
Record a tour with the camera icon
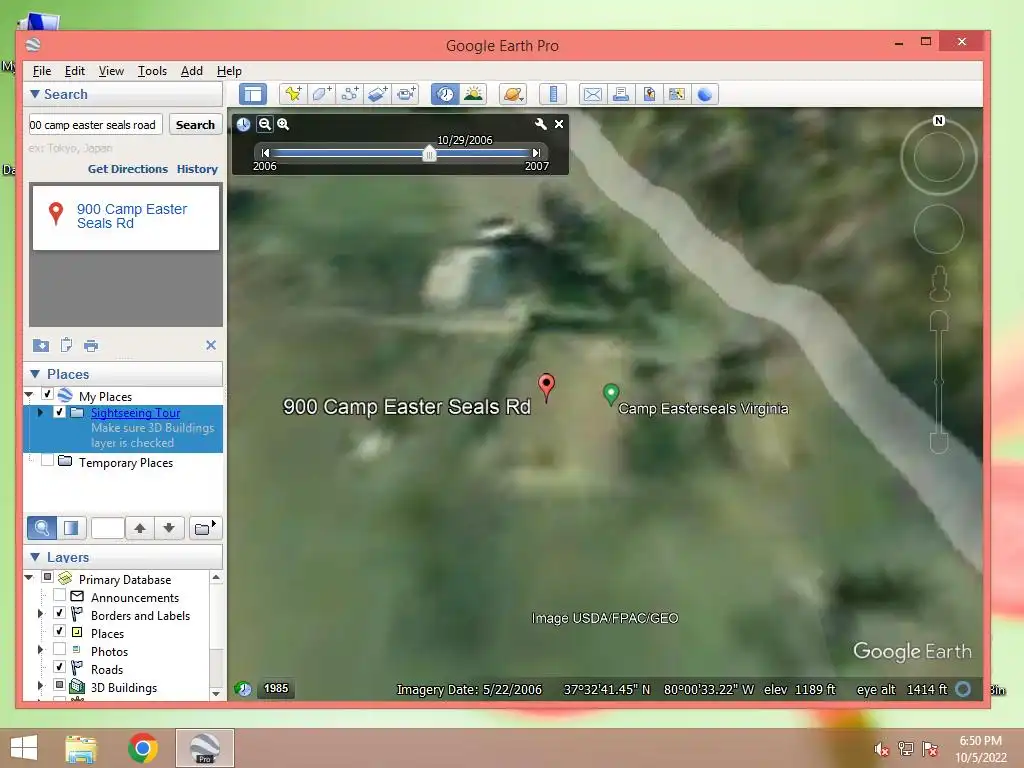[406, 94]
